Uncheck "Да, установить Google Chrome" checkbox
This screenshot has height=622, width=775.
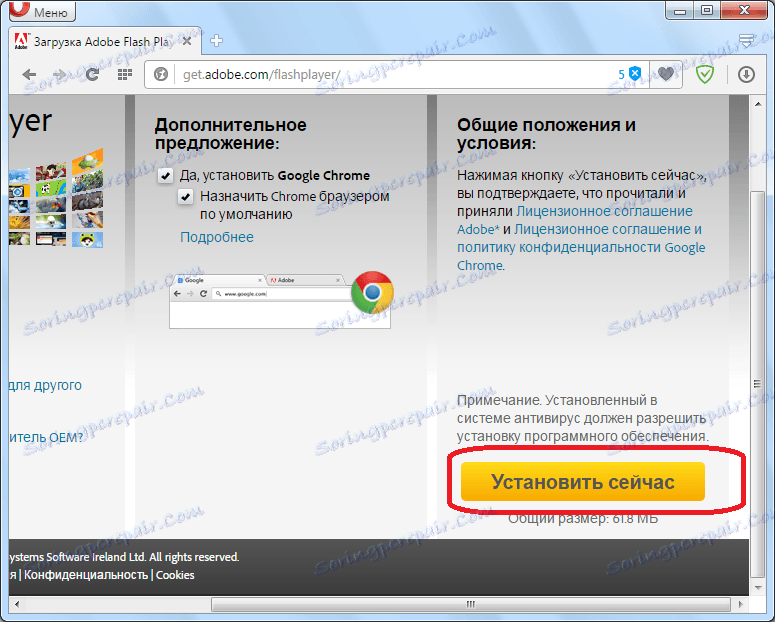[x=166, y=176]
